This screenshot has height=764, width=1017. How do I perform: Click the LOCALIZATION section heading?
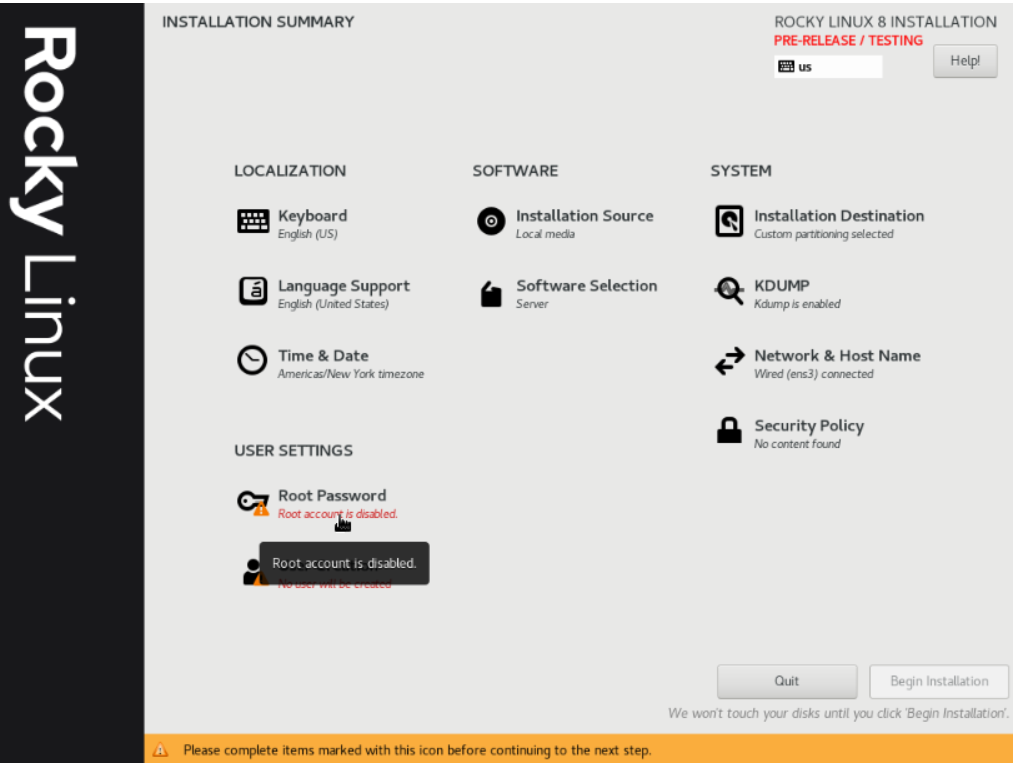point(290,171)
